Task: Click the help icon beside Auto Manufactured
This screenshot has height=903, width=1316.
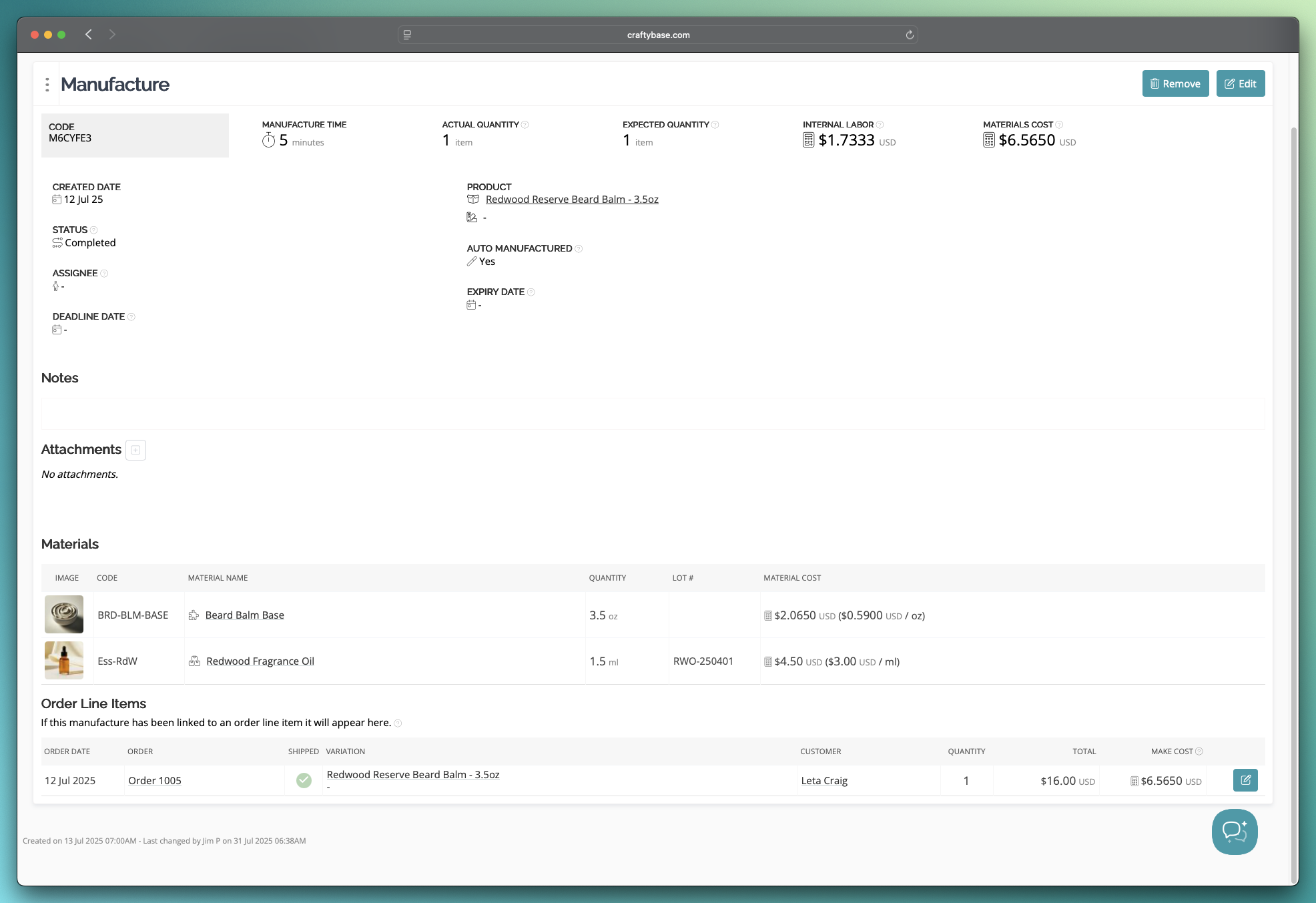Action: click(579, 248)
